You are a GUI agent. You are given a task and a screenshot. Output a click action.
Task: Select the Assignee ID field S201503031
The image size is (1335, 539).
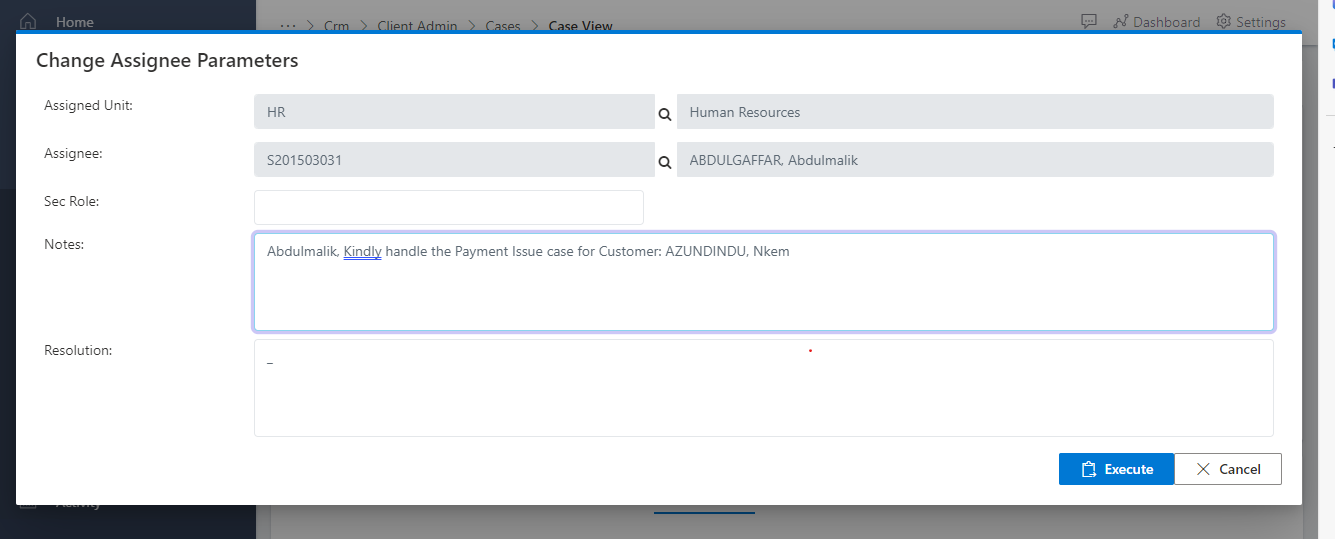click(454, 160)
